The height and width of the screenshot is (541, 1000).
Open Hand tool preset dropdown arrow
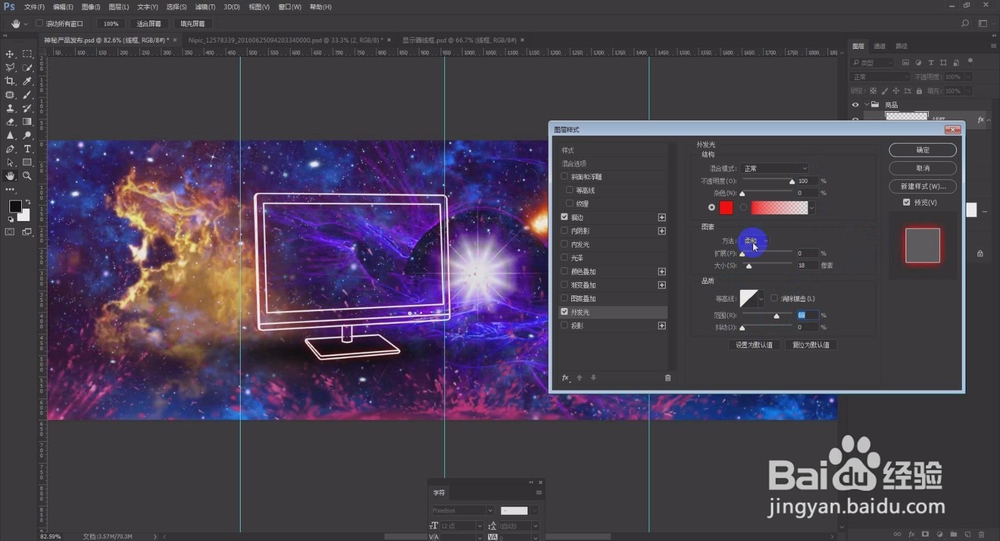point(26,24)
